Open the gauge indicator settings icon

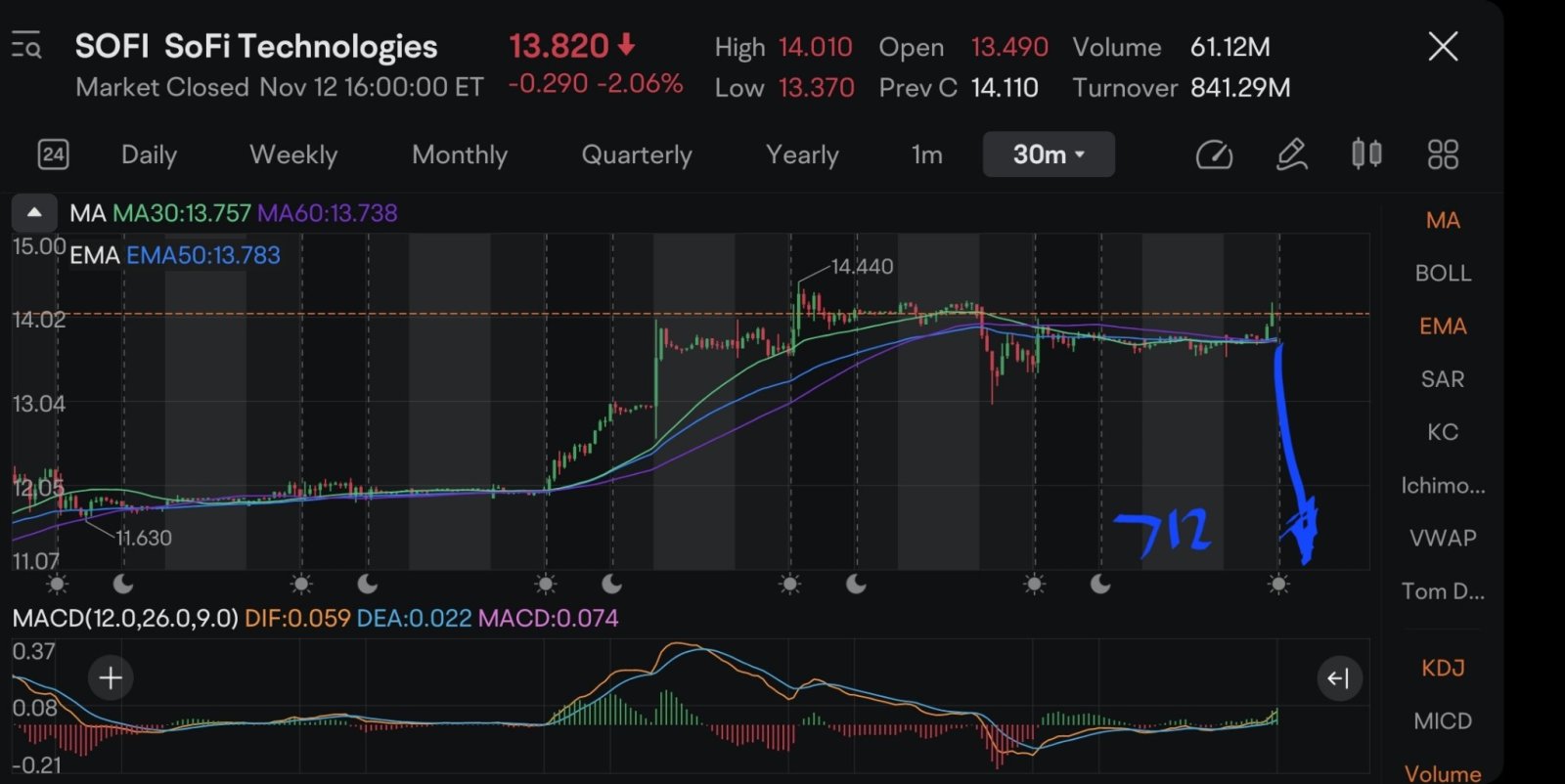[x=1214, y=154]
